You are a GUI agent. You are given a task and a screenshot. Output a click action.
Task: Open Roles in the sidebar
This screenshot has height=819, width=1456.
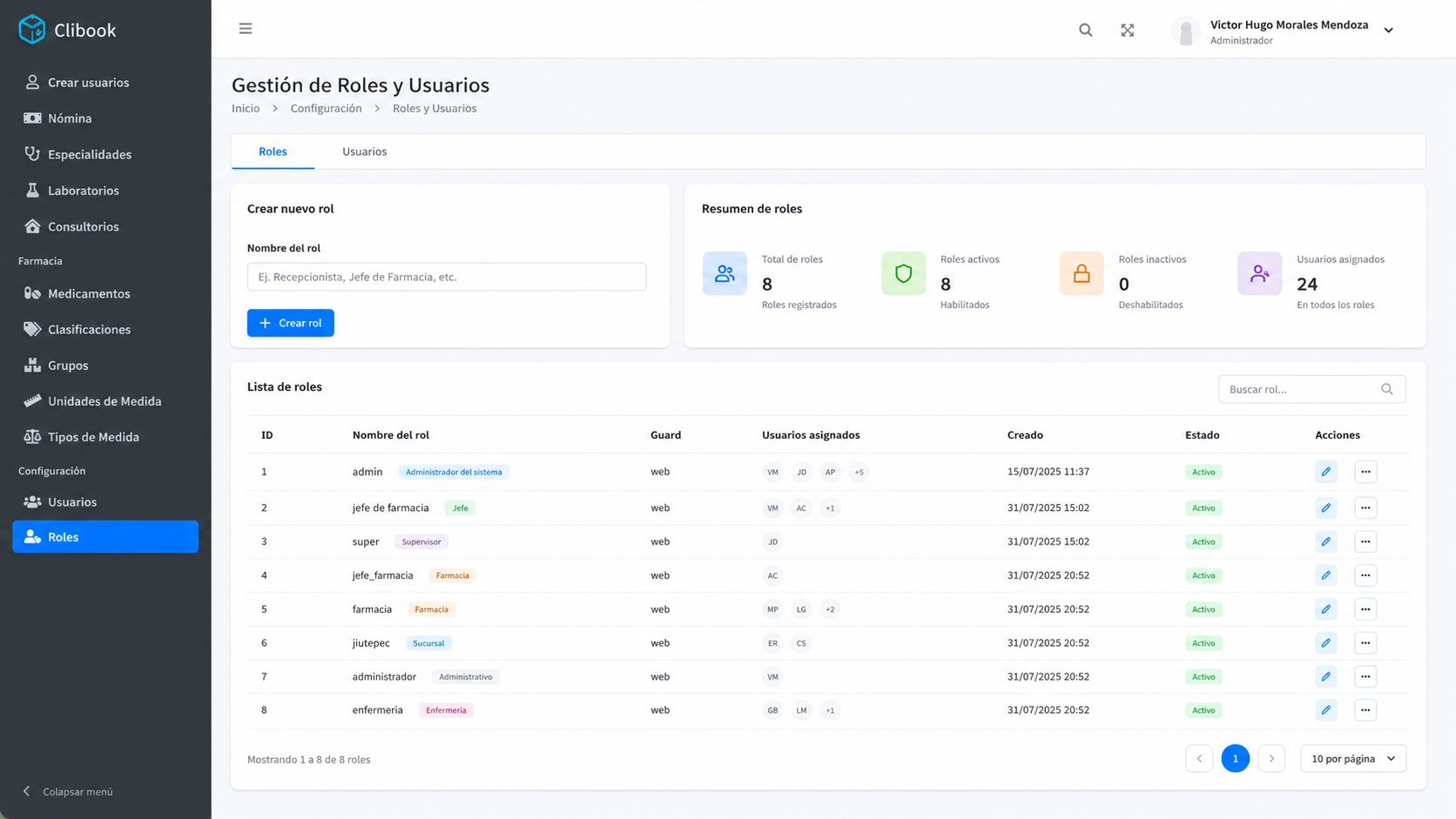tap(105, 537)
